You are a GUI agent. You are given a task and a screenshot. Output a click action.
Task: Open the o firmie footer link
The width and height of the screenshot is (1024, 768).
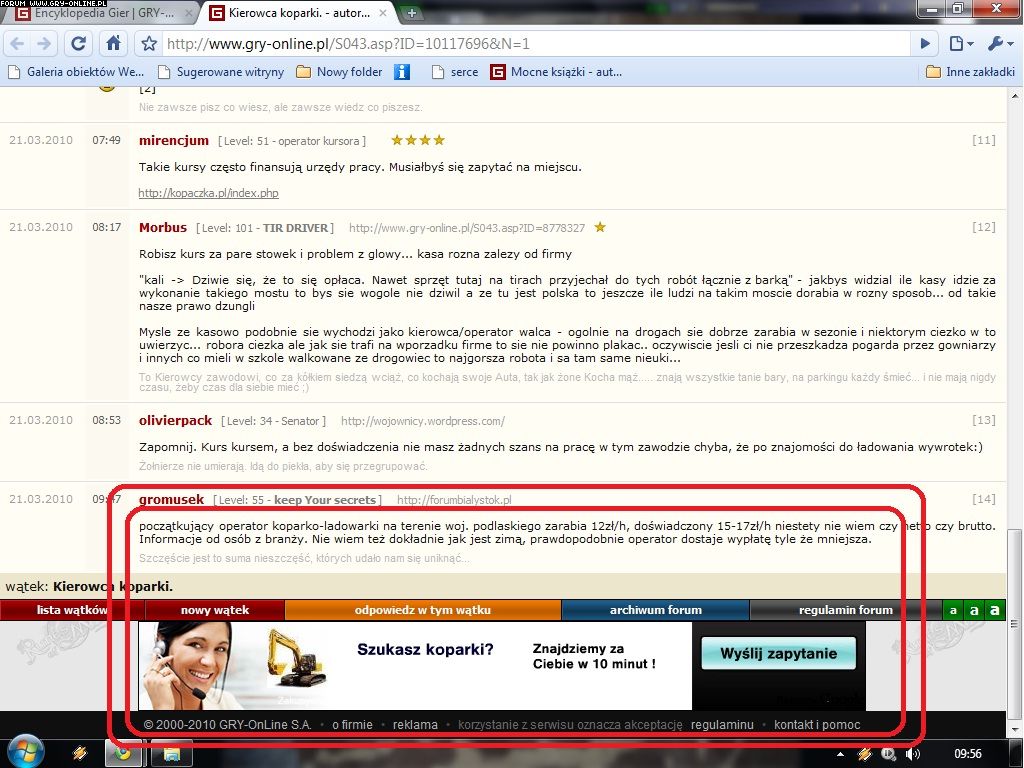tap(353, 725)
